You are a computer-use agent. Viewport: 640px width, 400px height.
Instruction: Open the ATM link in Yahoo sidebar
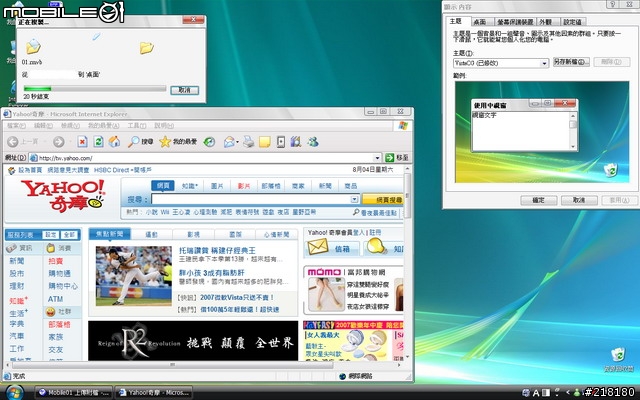(x=55, y=299)
